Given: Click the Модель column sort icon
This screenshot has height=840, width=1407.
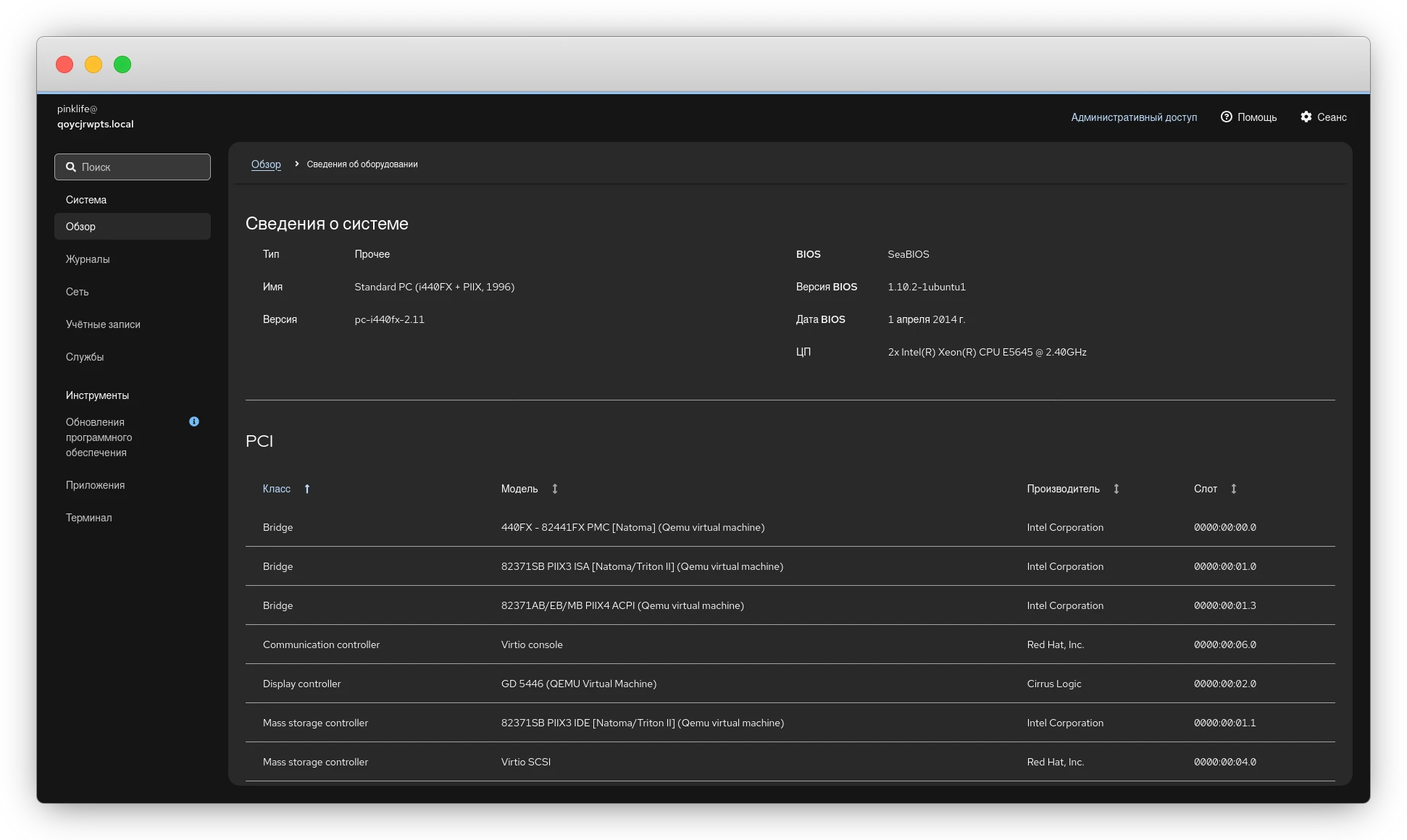Looking at the screenshot, I should (555, 489).
